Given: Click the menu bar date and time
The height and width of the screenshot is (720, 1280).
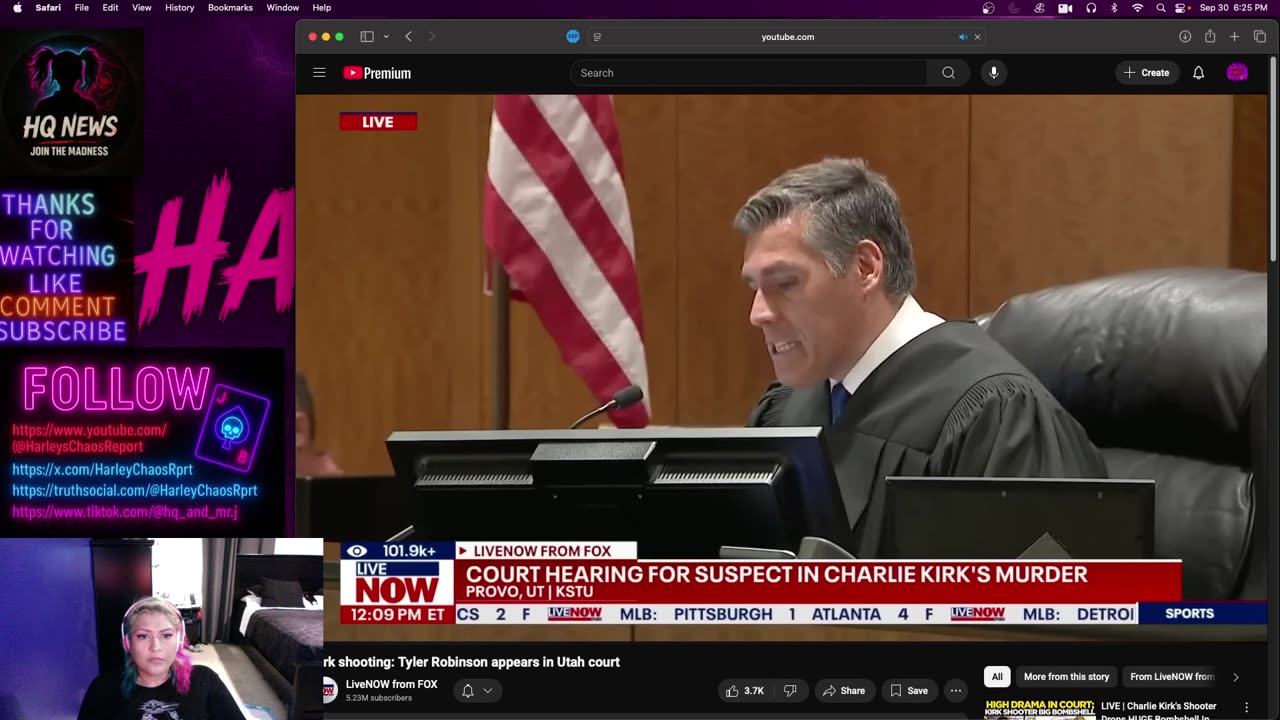Looking at the screenshot, I should pos(1232,7).
